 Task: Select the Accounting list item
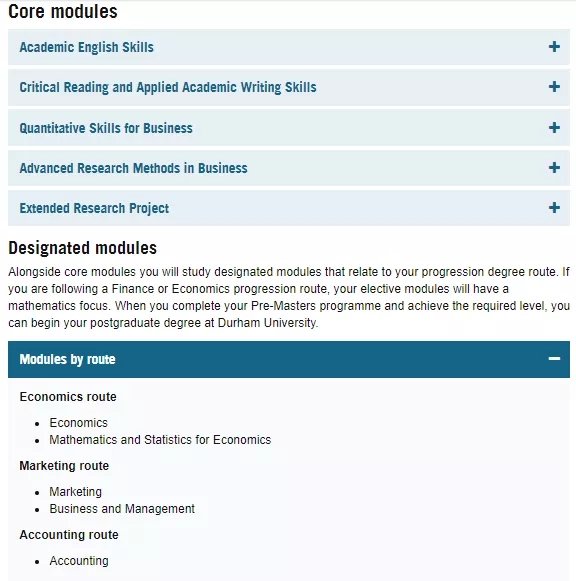coord(79,561)
